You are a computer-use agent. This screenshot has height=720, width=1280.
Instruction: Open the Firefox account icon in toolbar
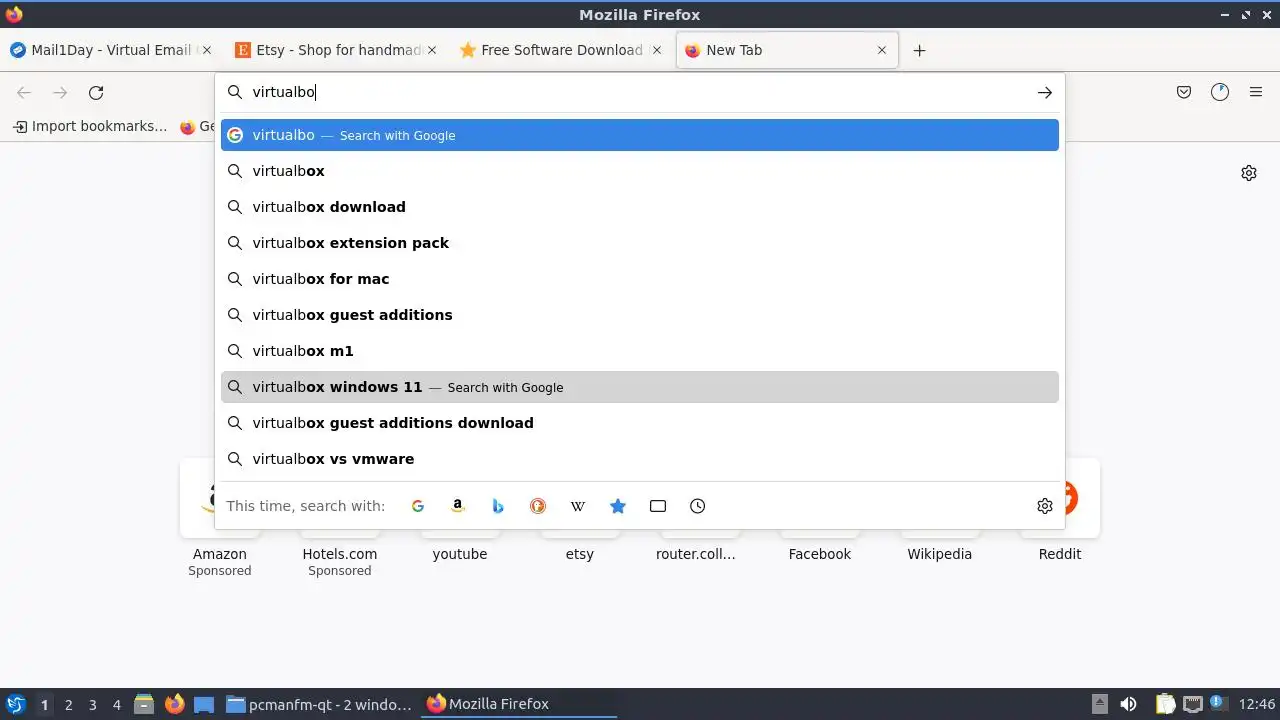point(1220,92)
